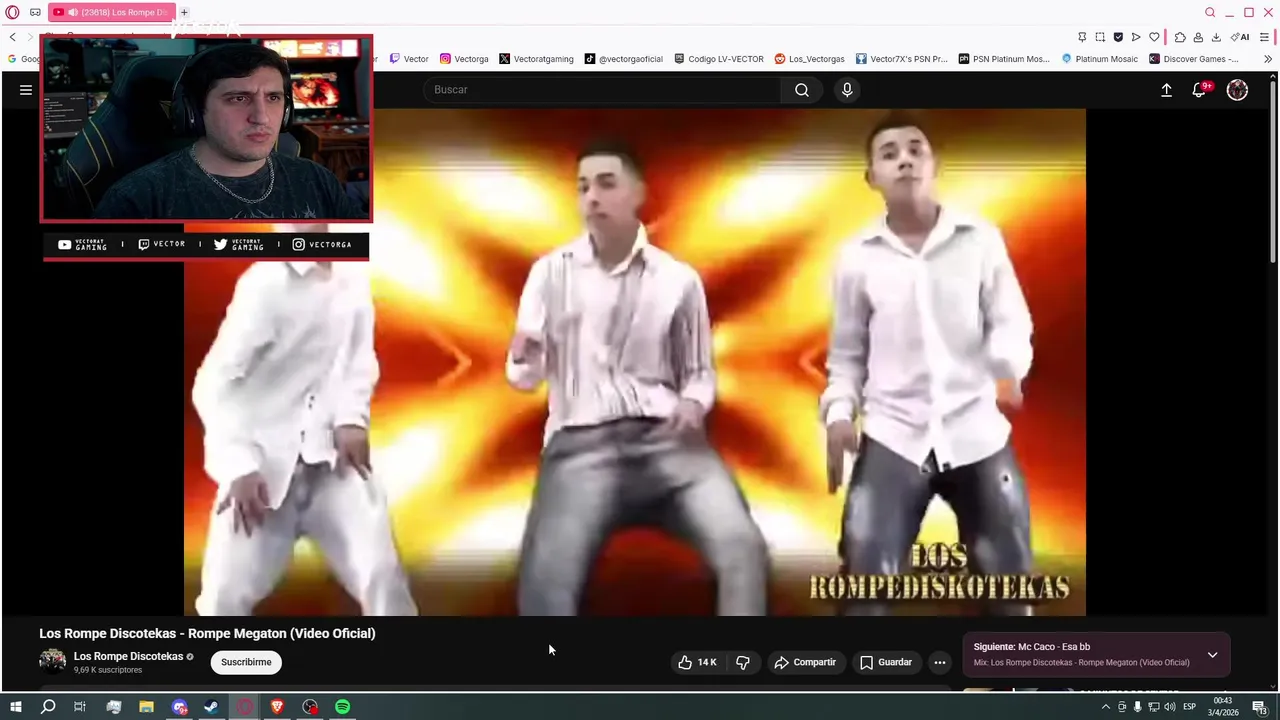Go back with browser back arrow
Image resolution: width=1280 pixels, height=720 pixels.
click(x=12, y=37)
